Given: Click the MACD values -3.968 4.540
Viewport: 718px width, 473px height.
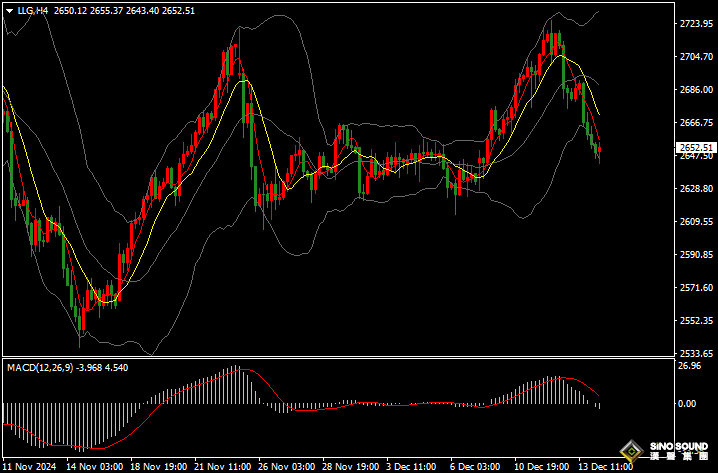Looking at the screenshot, I should point(102,368).
